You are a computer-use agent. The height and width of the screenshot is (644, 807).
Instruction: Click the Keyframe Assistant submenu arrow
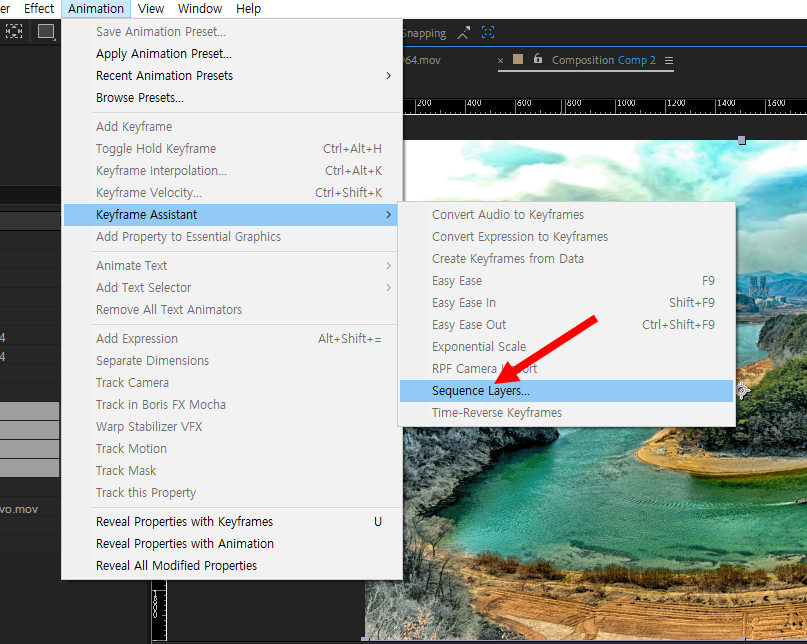pyautogui.click(x=388, y=215)
